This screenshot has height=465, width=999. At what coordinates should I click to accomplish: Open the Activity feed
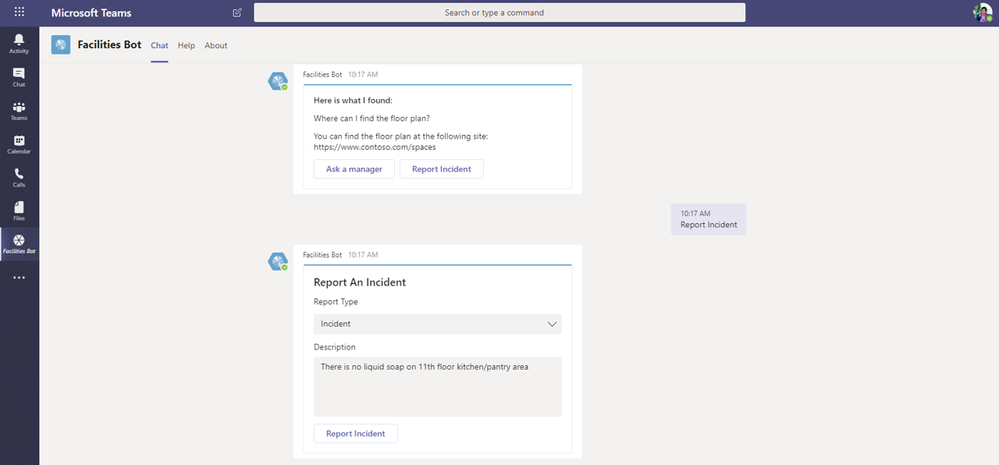(19, 43)
